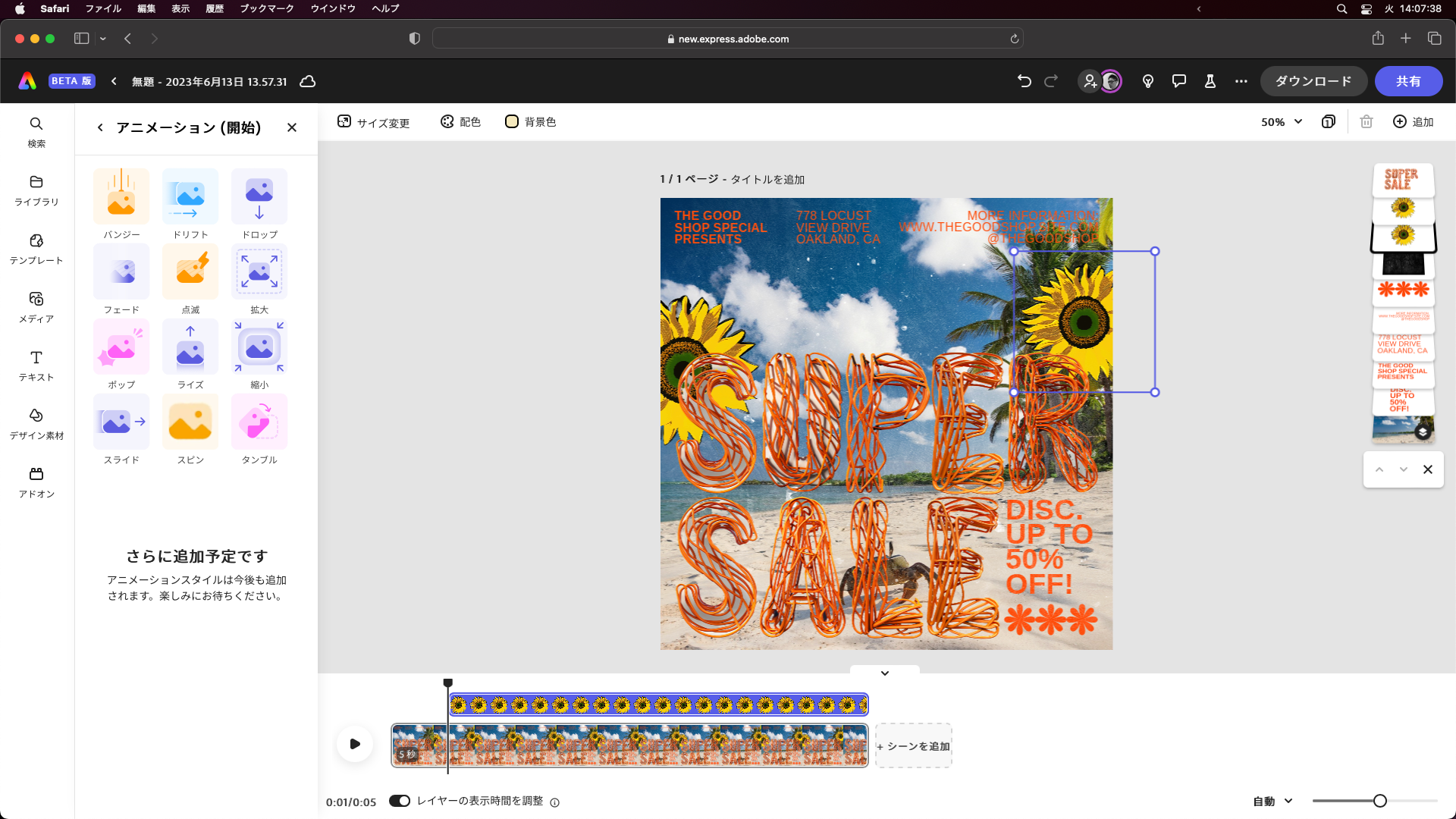Open the Safari bookmarks menu
This screenshot has width=1456, height=819.
pyautogui.click(x=267, y=8)
